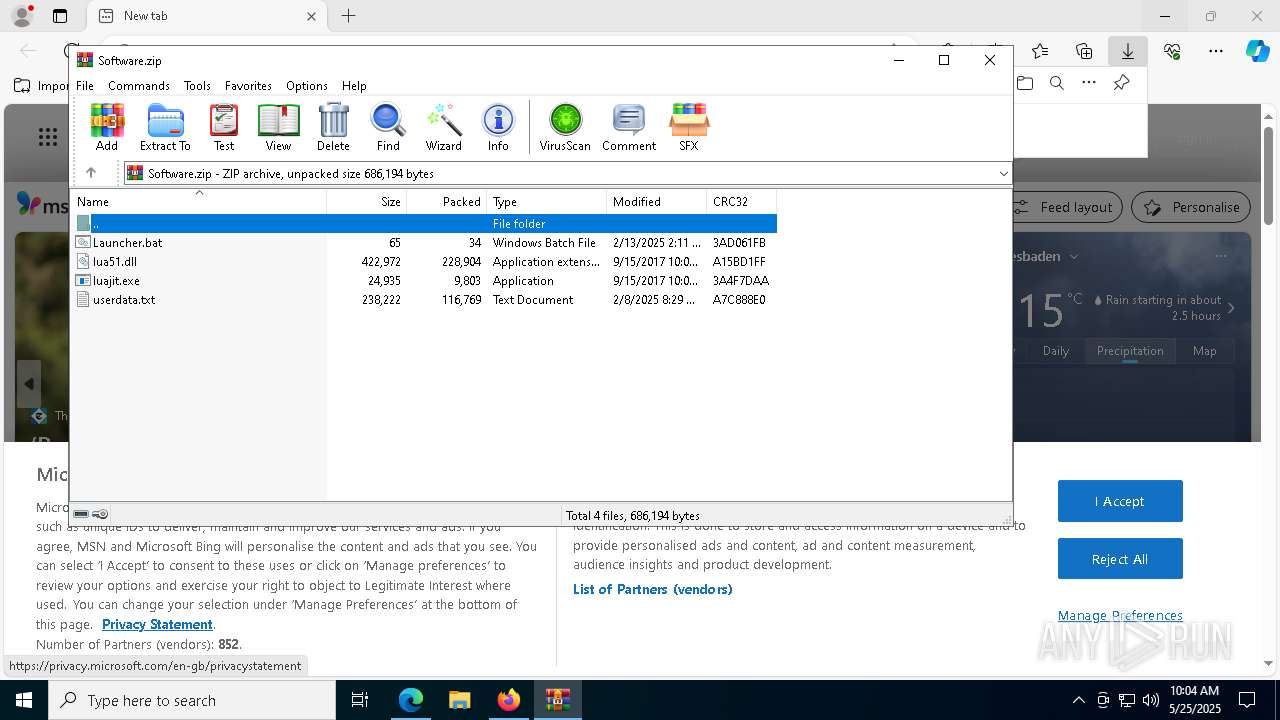Viewport: 1280px width, 720px height.
Task: Open the Tools menu
Action: point(197,86)
